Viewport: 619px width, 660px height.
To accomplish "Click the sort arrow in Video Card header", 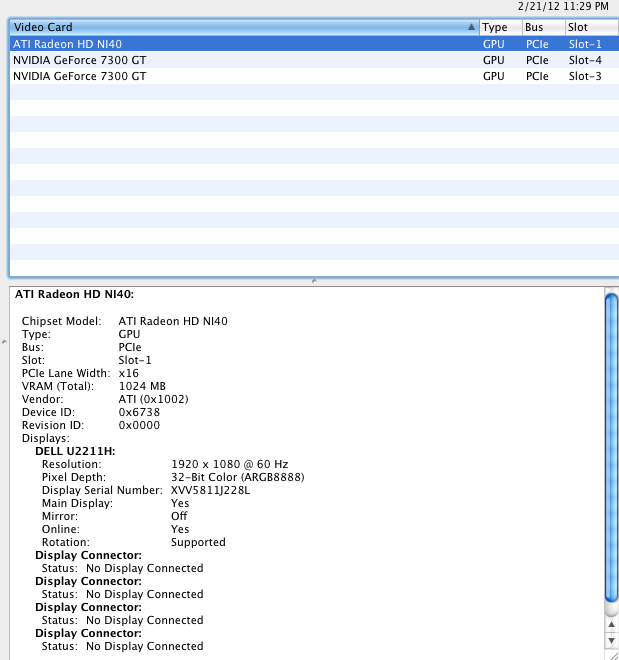I will click(471, 27).
